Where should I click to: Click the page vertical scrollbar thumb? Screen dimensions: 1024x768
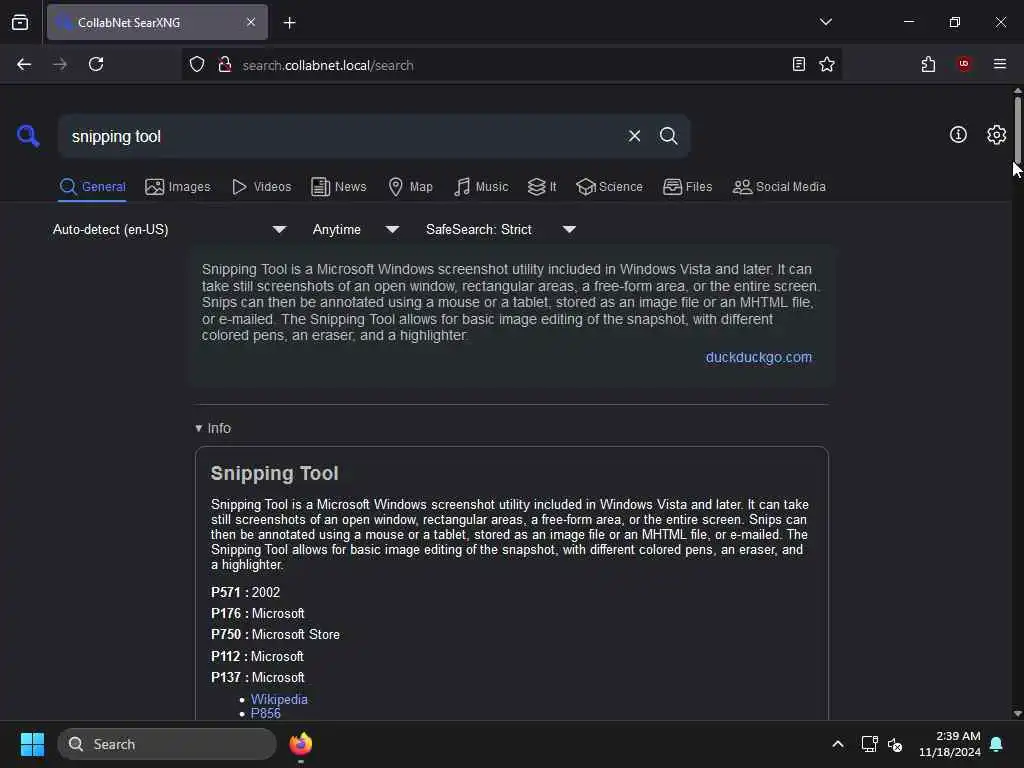1017,129
